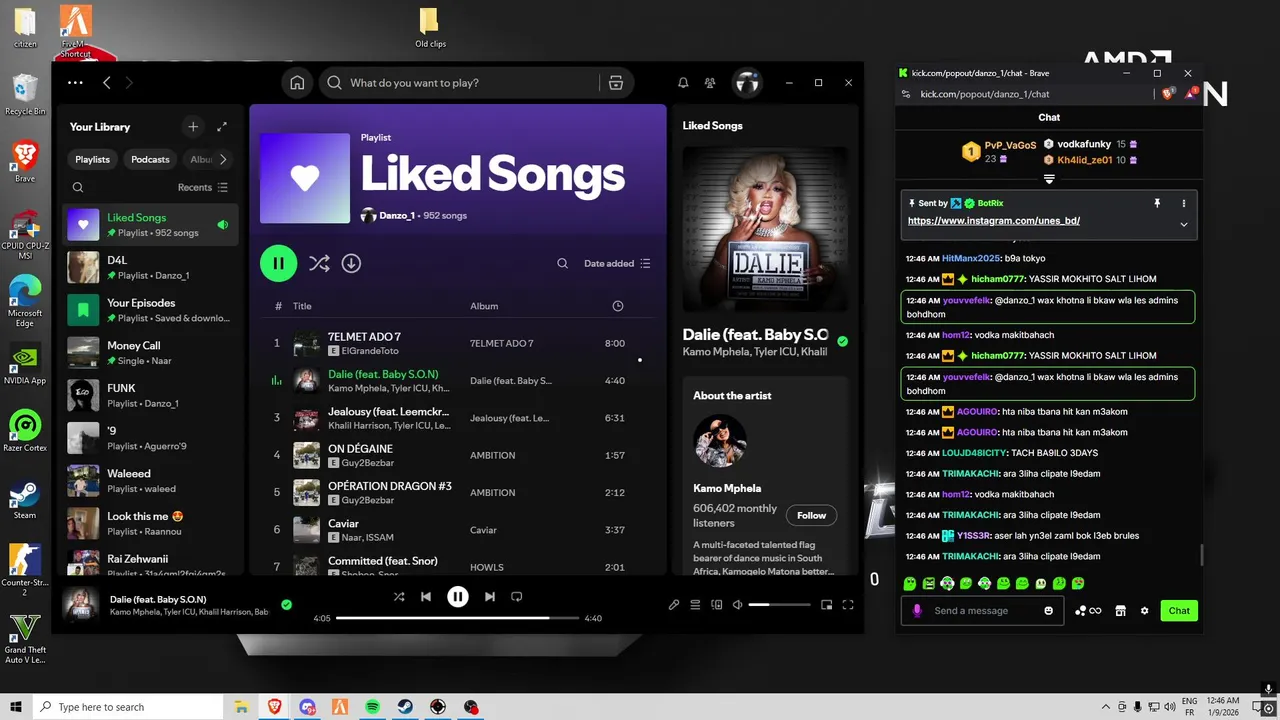This screenshot has width=1280, height=720.
Task: Toggle shuffle next to big green pause button
Action: point(319,263)
